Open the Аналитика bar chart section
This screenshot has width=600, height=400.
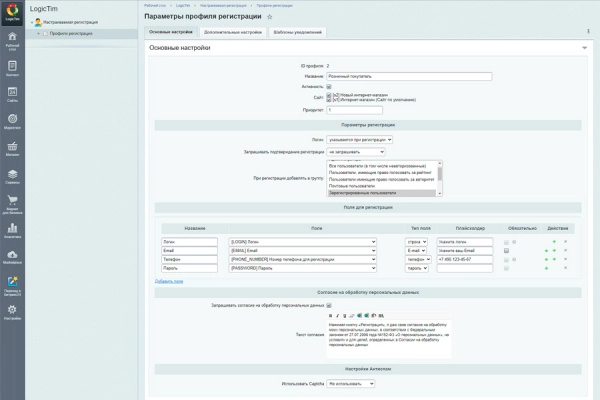[12, 230]
